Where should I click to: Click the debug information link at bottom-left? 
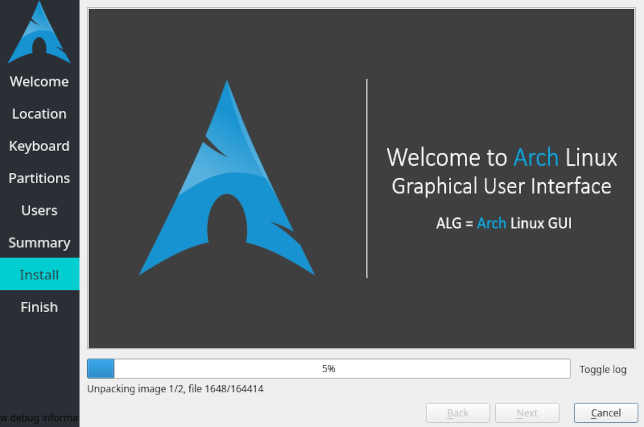39,418
